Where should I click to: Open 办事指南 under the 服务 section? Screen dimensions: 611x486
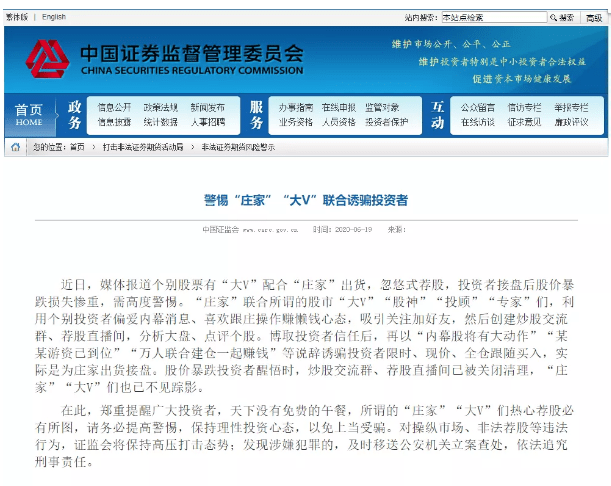295,107
